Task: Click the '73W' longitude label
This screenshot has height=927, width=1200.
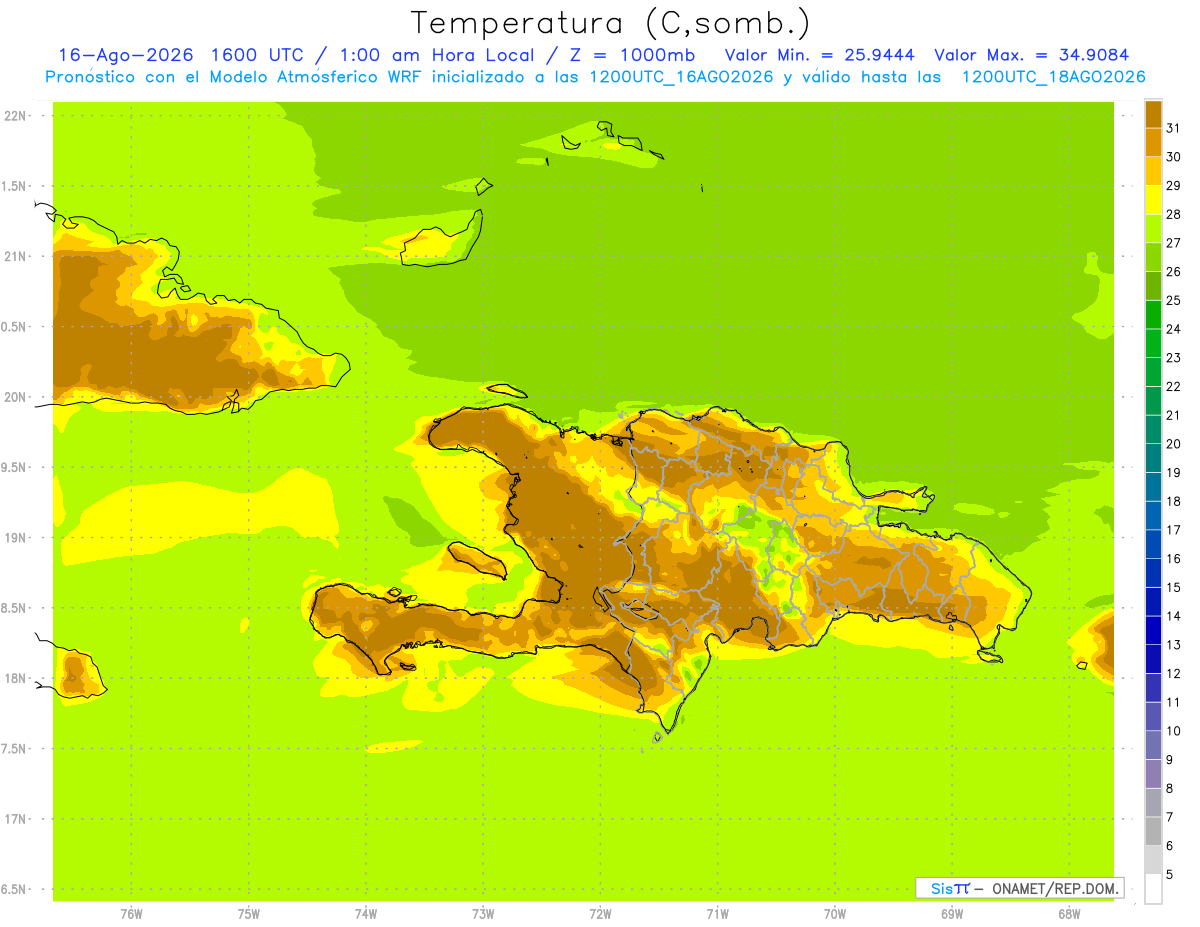Action: (483, 914)
